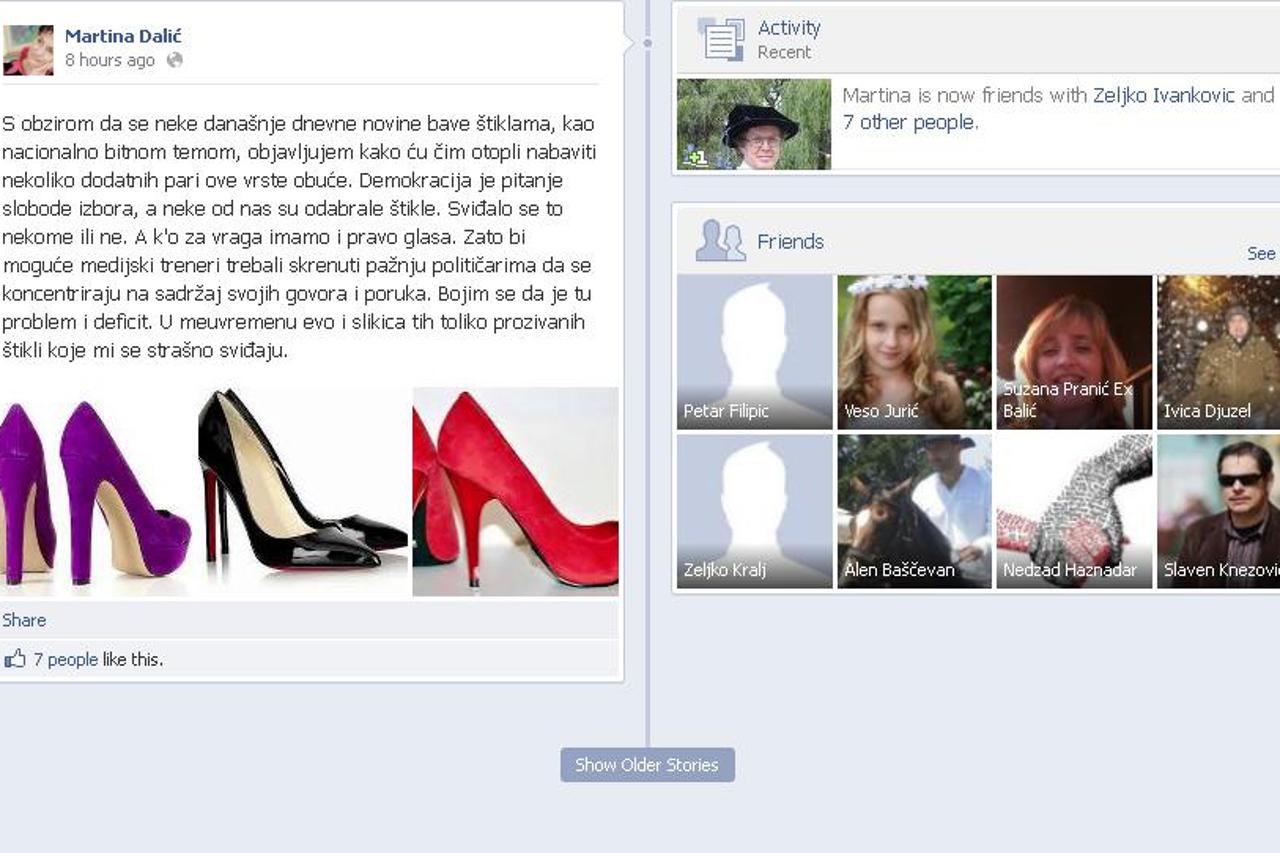Open the black stiletto shoes photo
This screenshot has width=1280, height=853.
(x=302, y=492)
